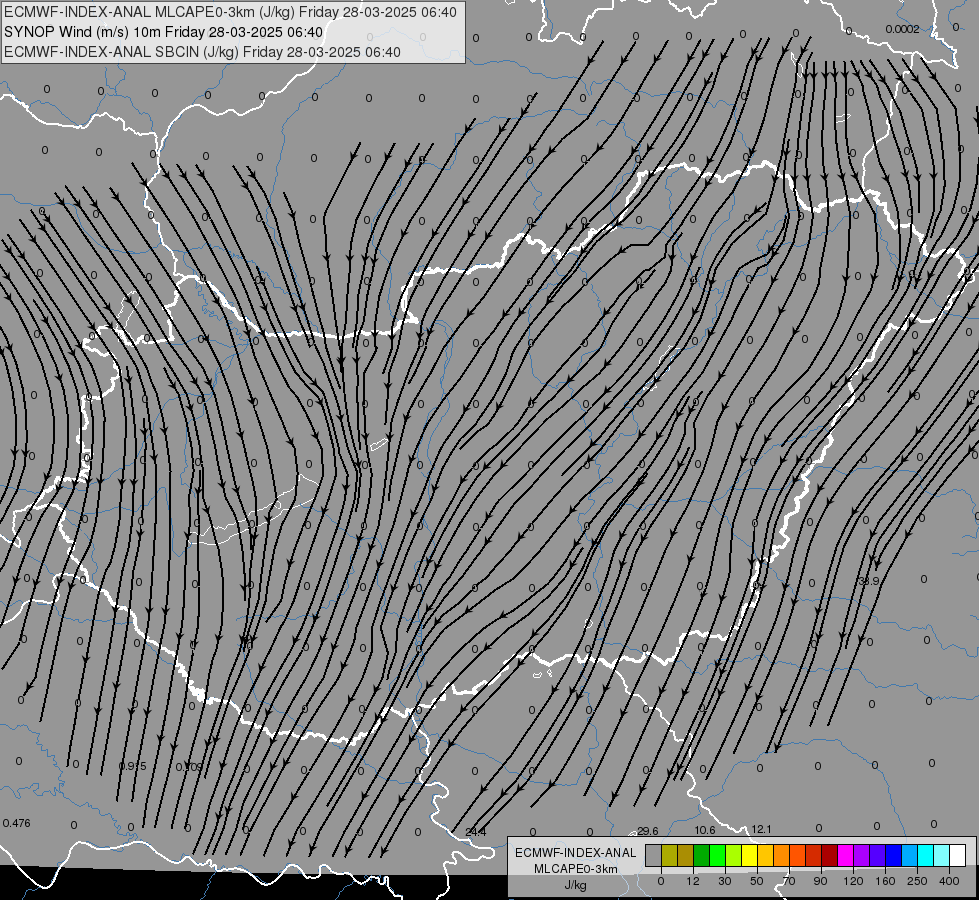
Task: Click the map value 29.6
Action: [x=647, y=831]
